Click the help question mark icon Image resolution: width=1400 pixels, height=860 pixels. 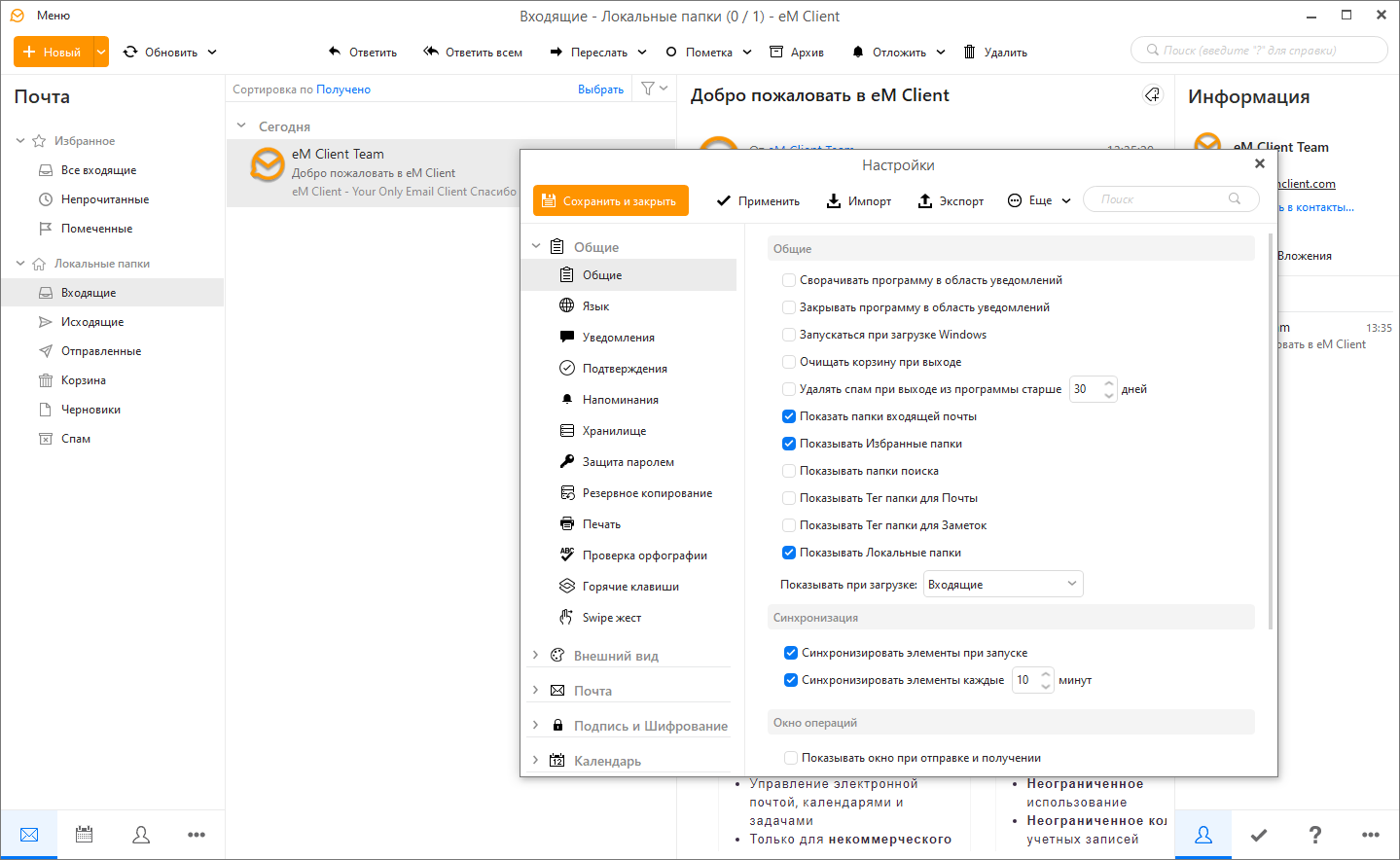click(x=1315, y=835)
